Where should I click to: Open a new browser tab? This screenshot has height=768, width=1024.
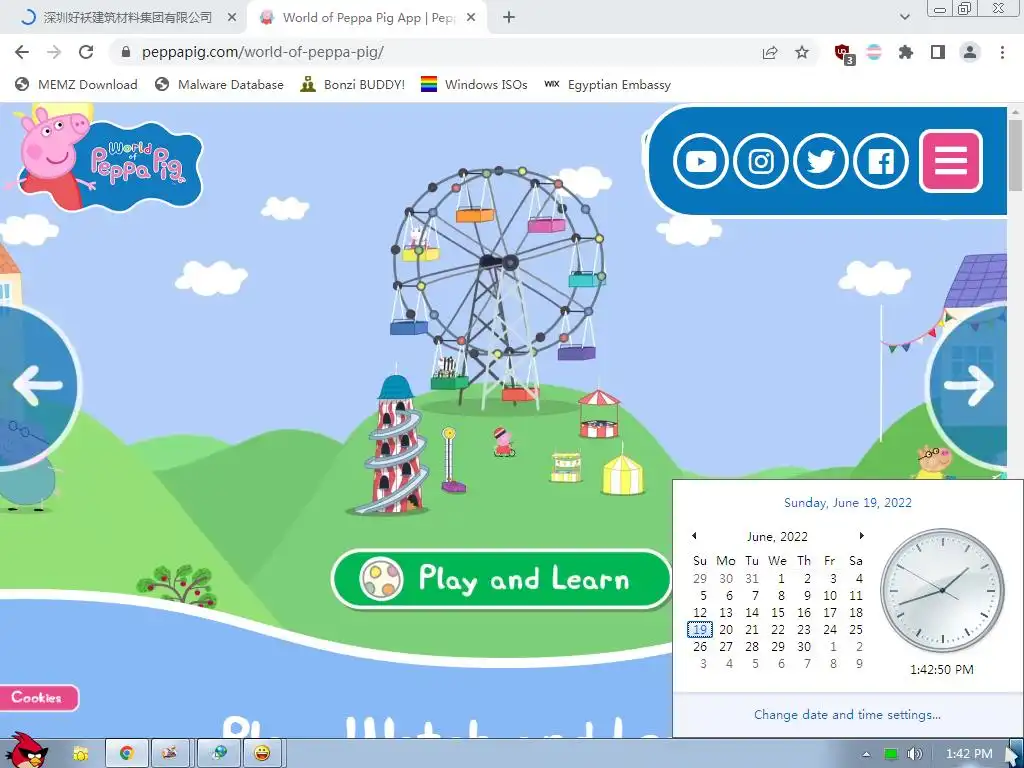pos(509,18)
